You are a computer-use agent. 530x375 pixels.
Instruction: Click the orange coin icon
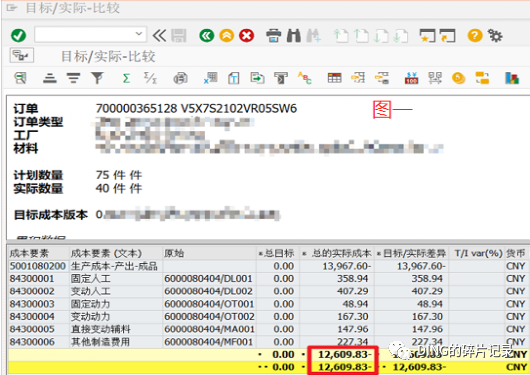[x=458, y=78]
